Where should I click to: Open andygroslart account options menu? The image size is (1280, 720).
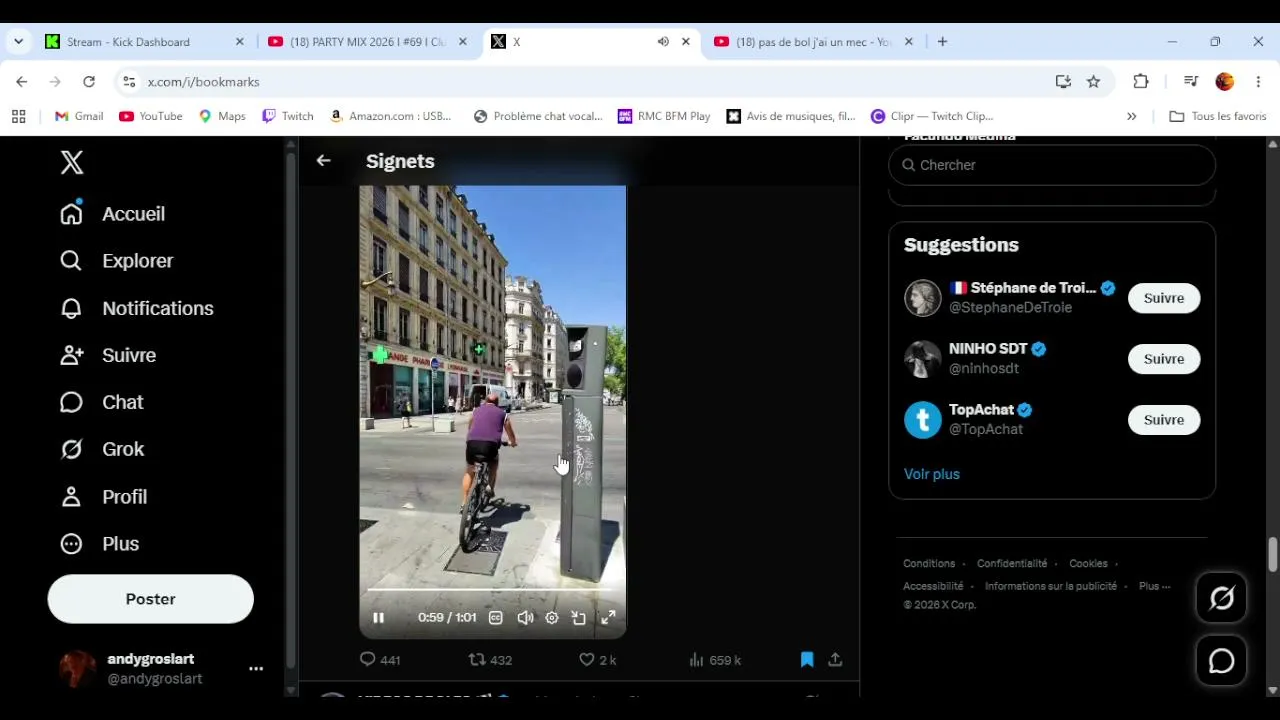point(256,668)
